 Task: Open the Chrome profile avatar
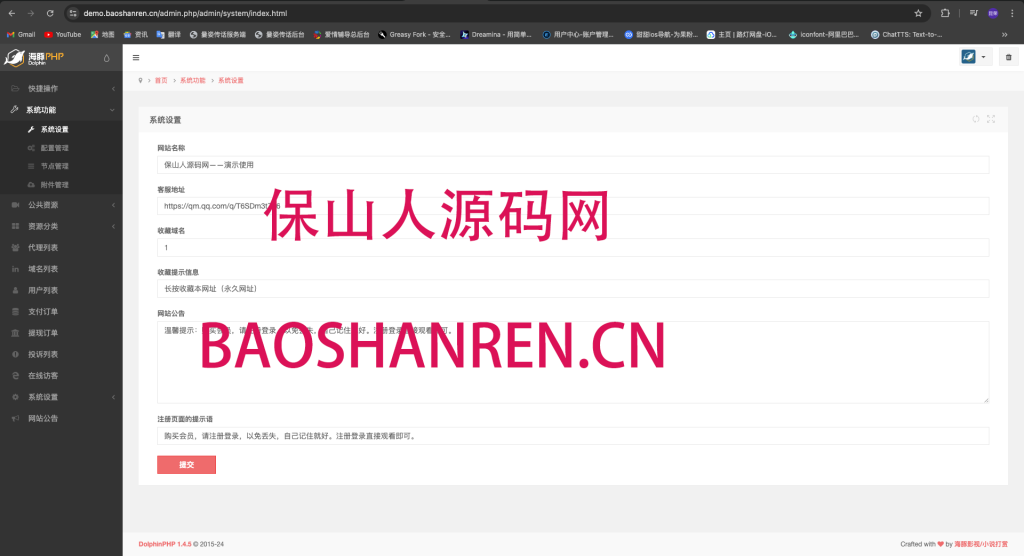pyautogui.click(x=993, y=13)
